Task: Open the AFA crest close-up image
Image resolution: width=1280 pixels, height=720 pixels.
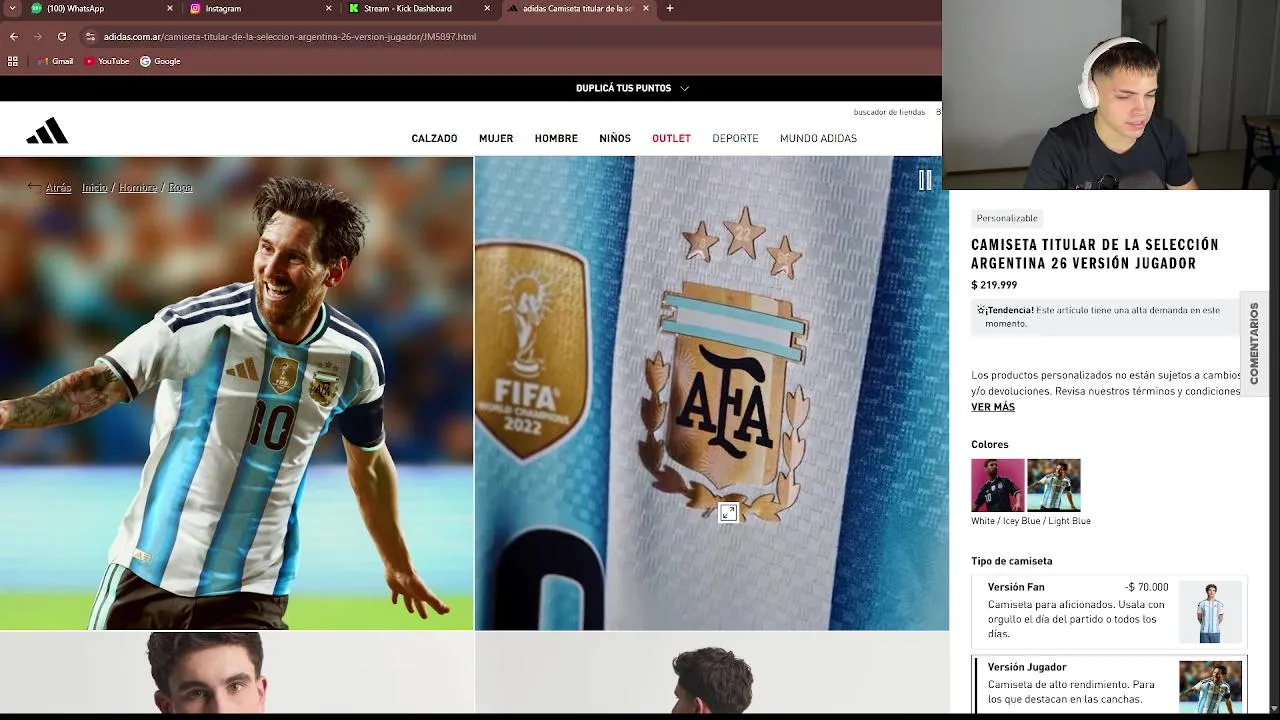Action: [x=712, y=393]
